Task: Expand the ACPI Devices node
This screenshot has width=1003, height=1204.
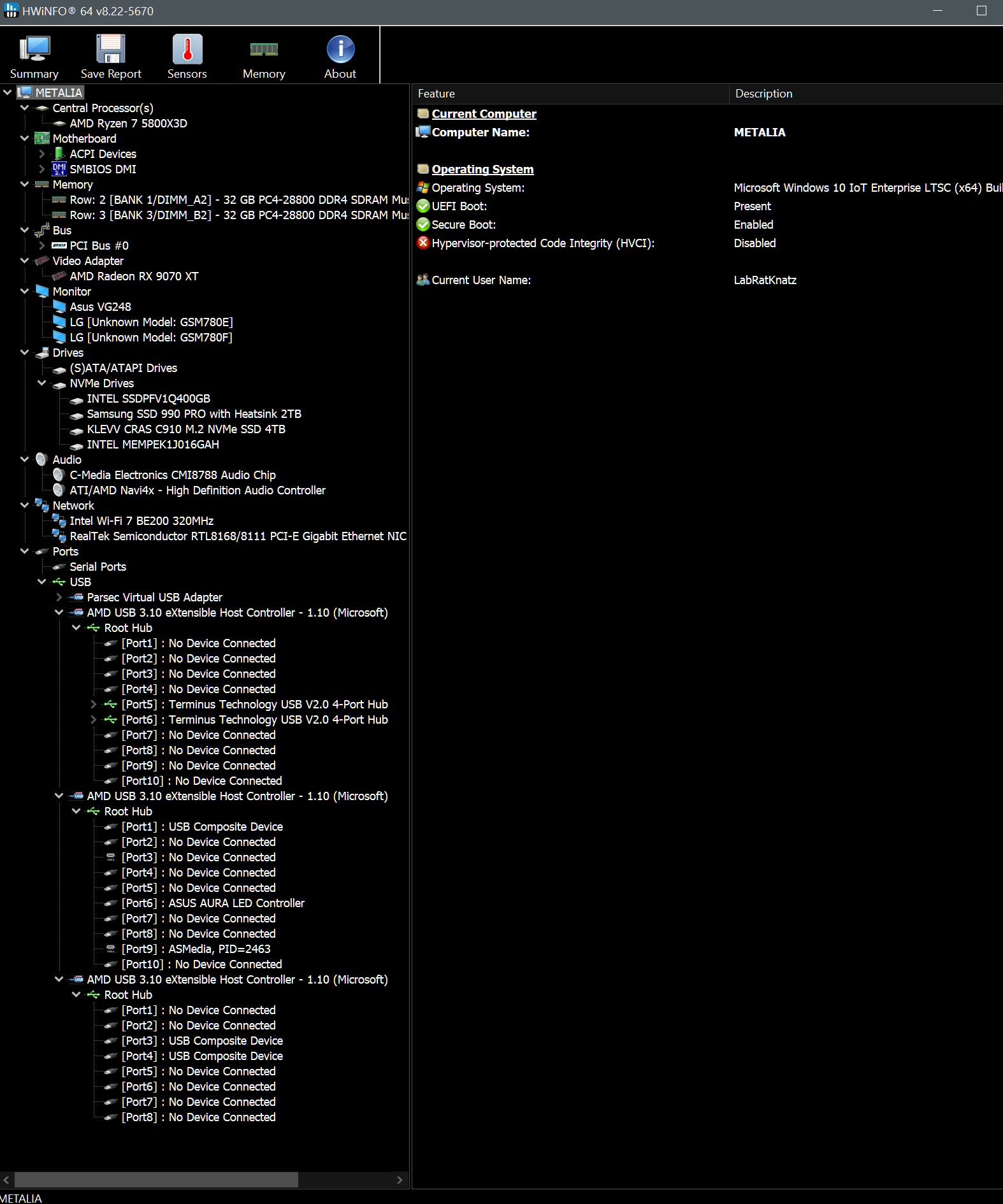Action: coord(42,154)
